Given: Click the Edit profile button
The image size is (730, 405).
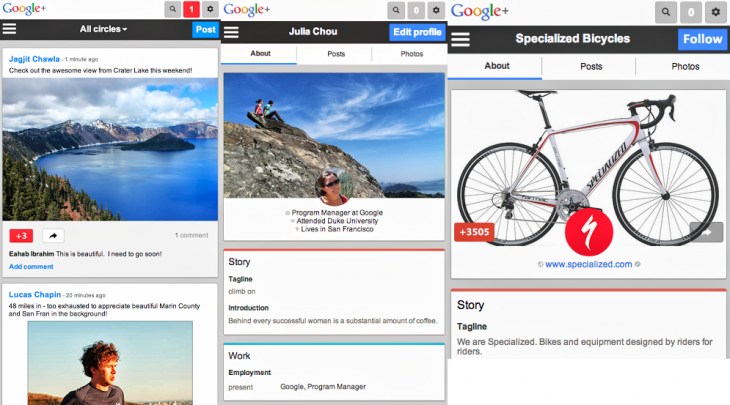Looking at the screenshot, I should point(417,32).
